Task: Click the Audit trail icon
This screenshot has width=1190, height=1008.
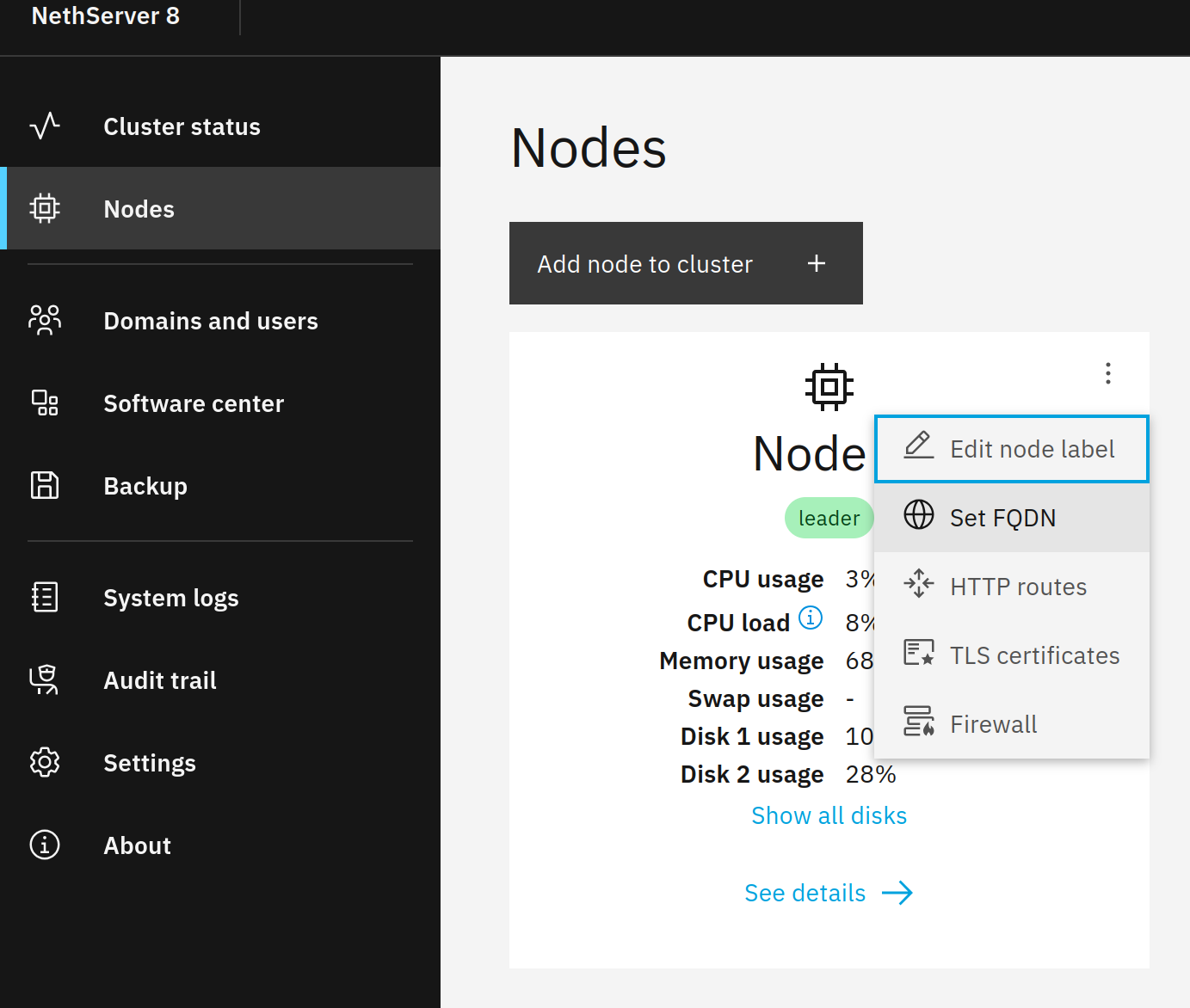Action: pos(45,679)
